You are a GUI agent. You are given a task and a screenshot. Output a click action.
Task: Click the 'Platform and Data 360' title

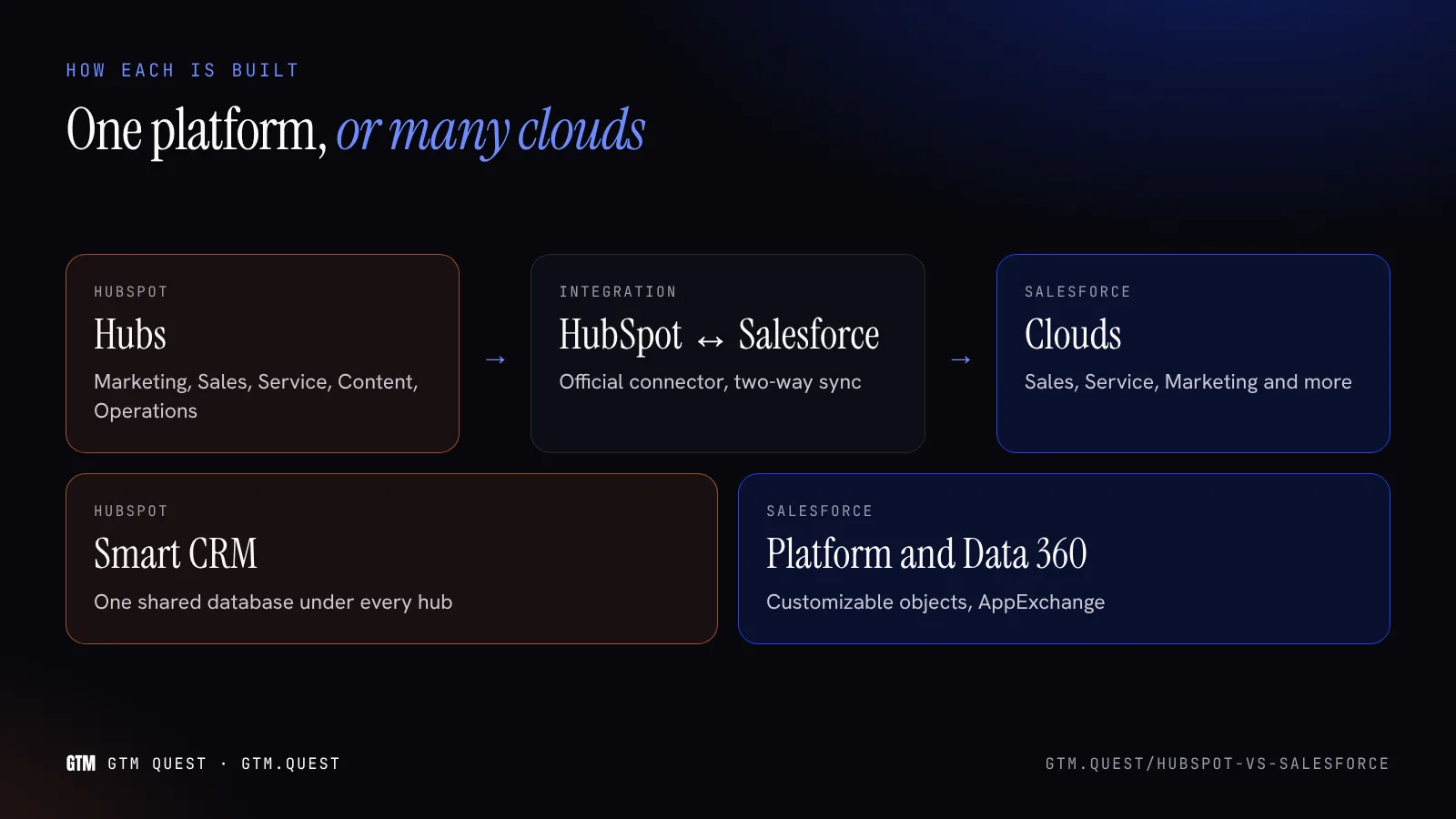click(926, 553)
